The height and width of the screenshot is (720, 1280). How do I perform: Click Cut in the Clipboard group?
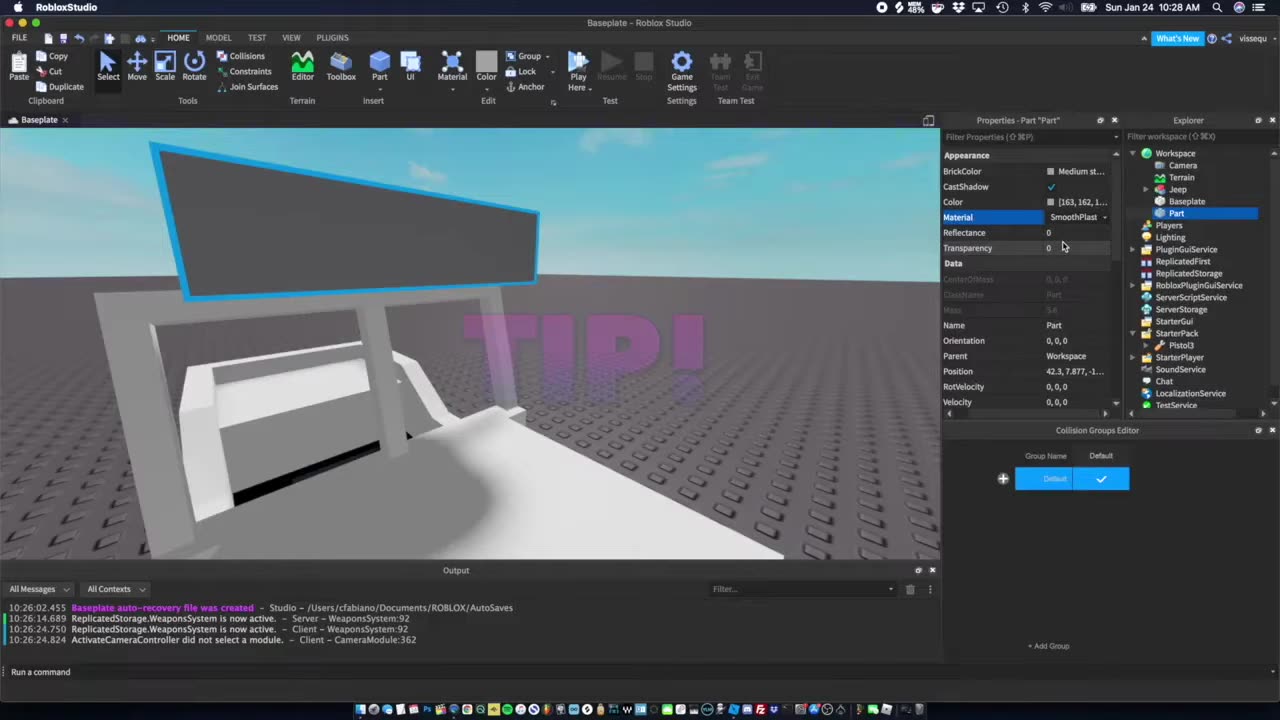pyautogui.click(x=49, y=71)
